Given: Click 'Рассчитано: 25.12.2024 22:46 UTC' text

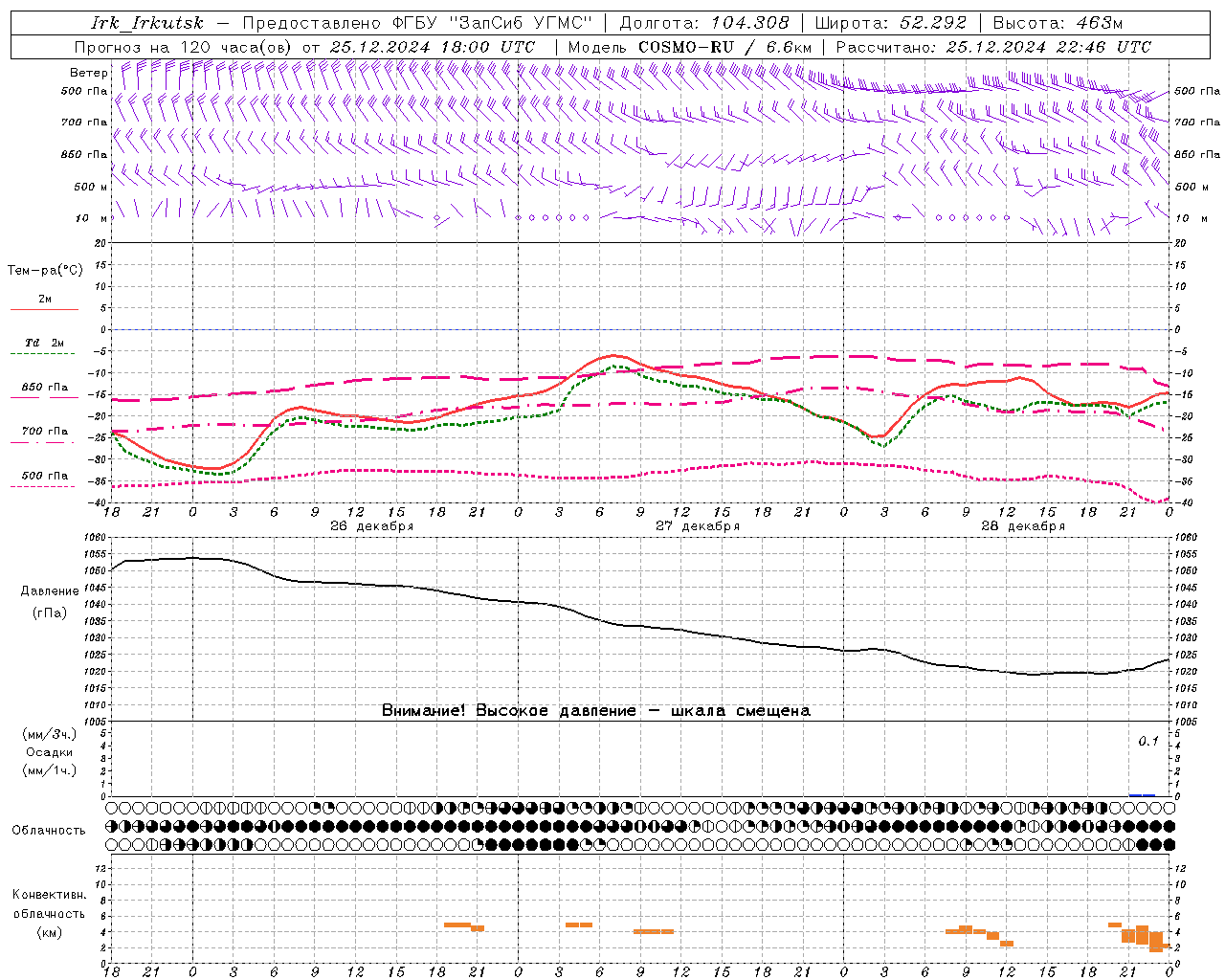Looking at the screenshot, I should click(993, 47).
